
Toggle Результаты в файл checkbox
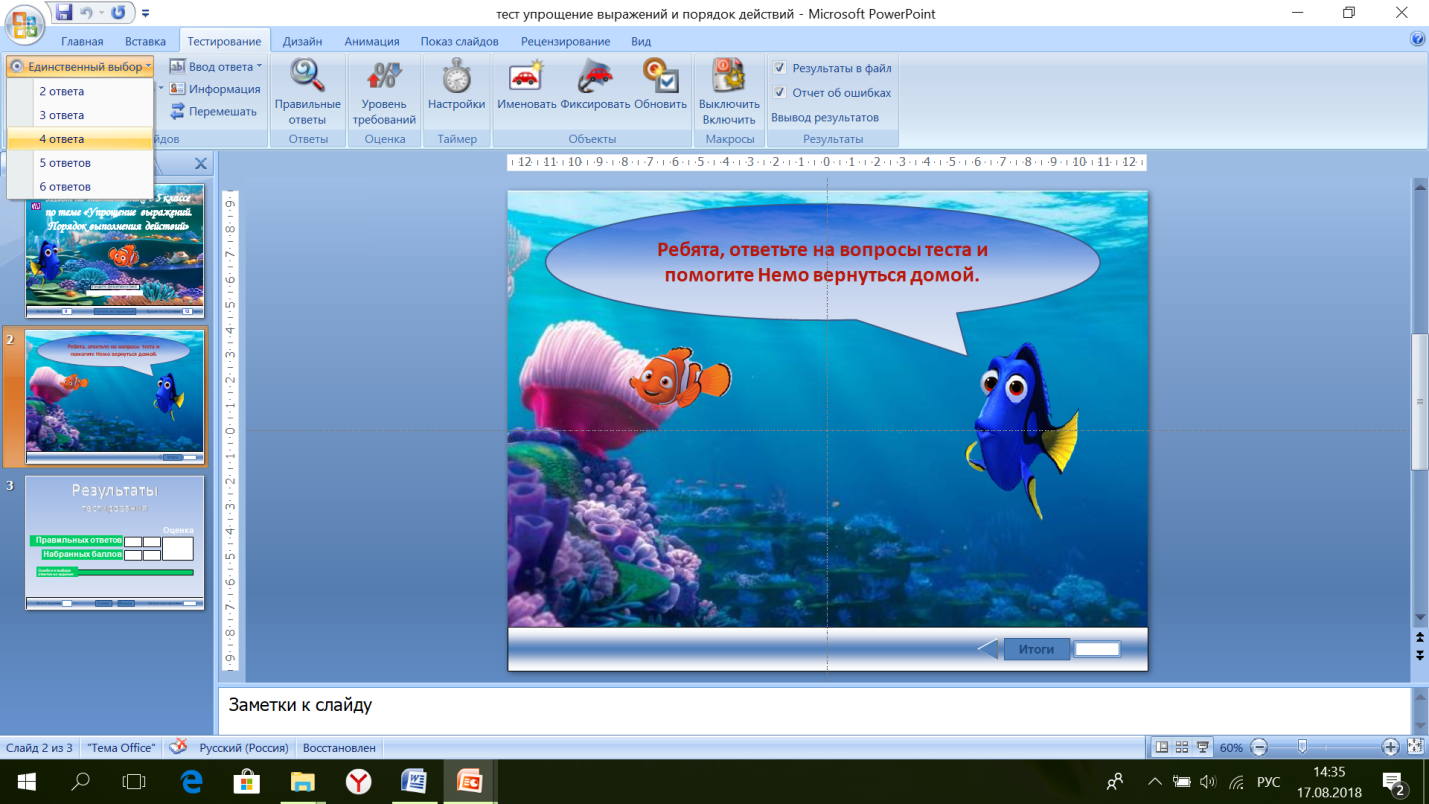click(780, 68)
